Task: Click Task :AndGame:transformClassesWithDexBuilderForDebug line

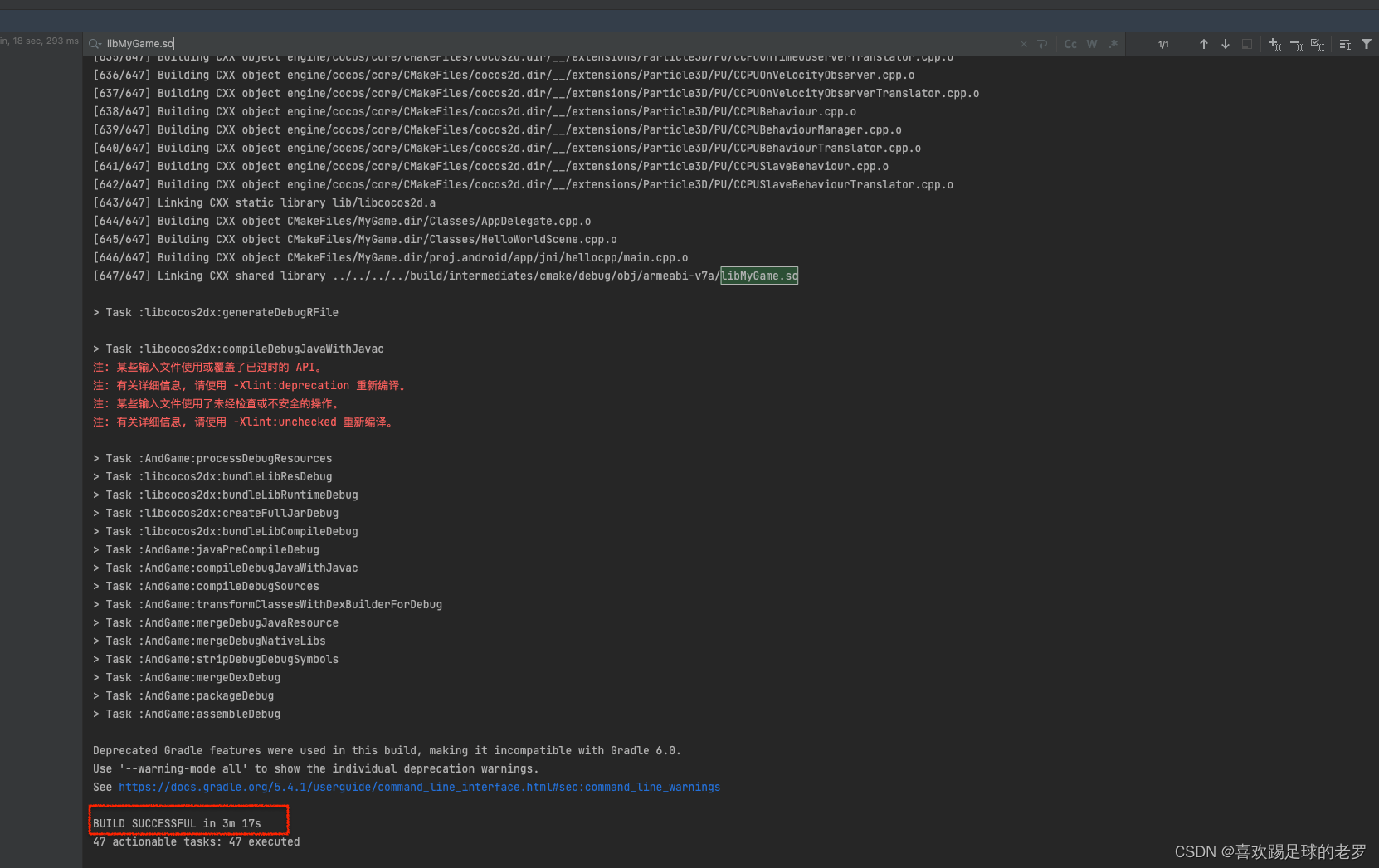Action: 267,604
